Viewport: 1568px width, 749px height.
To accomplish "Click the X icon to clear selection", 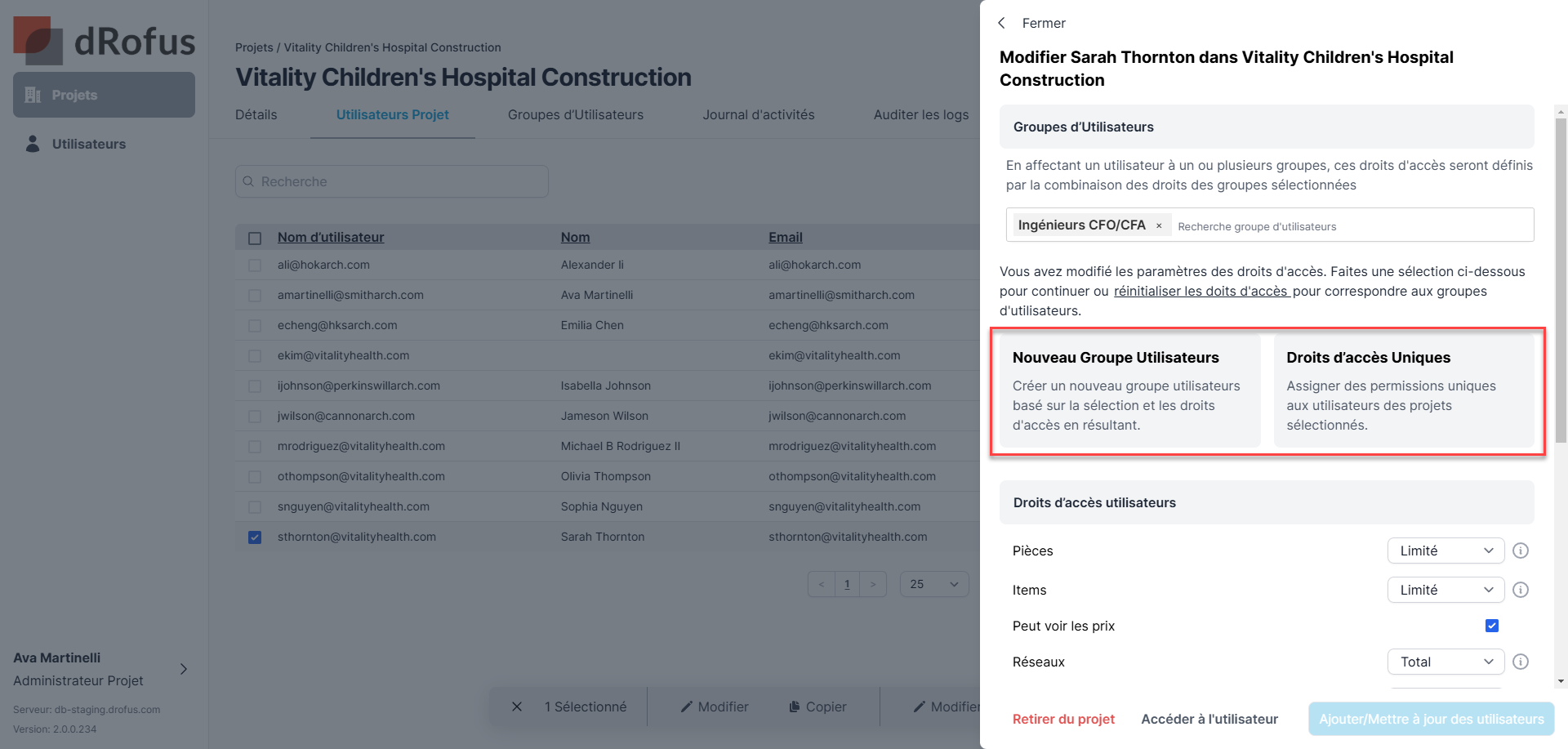I will click(x=517, y=707).
